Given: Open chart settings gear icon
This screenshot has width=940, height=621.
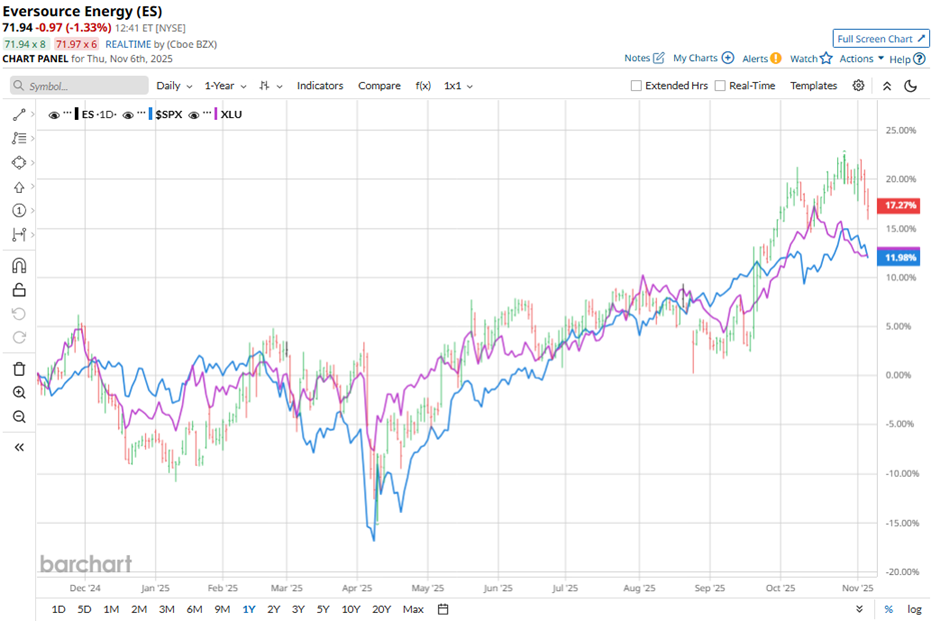Looking at the screenshot, I should click(858, 86).
